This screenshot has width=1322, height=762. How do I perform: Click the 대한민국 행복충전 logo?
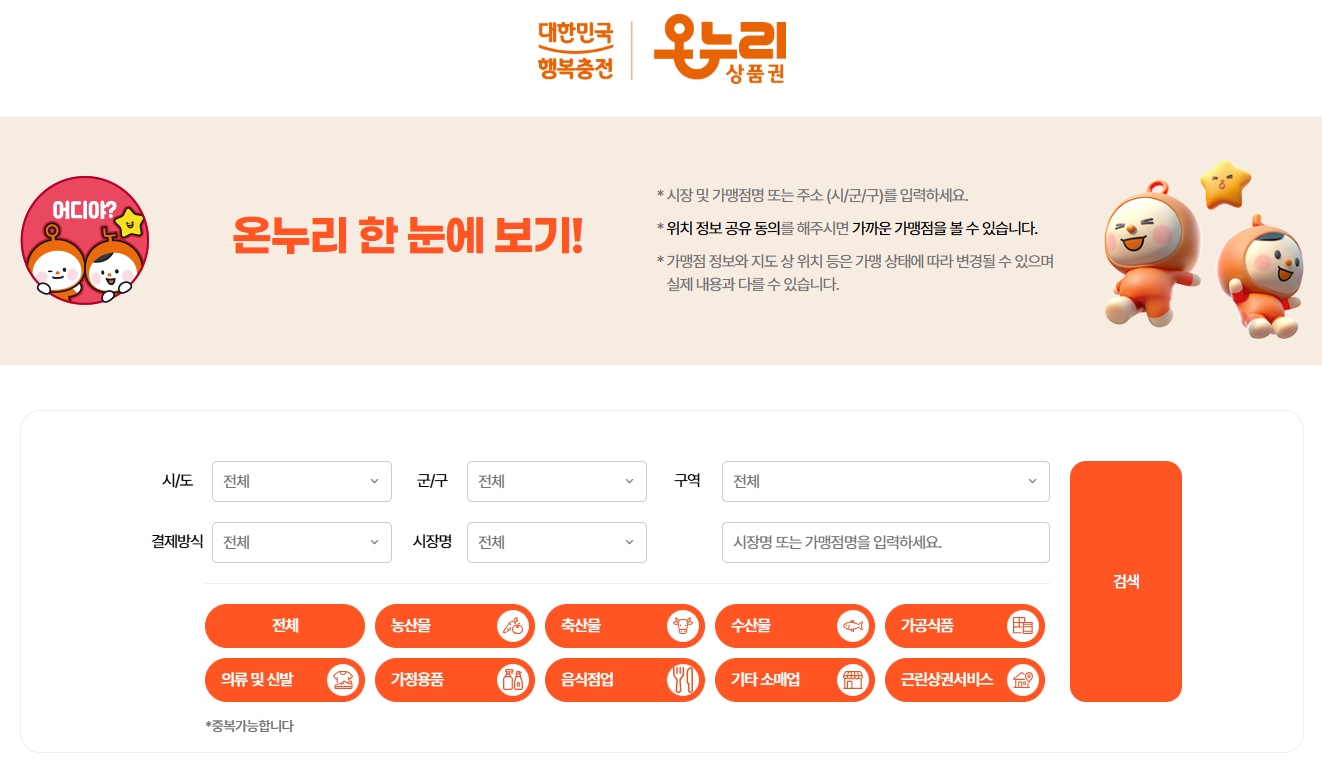[575, 50]
